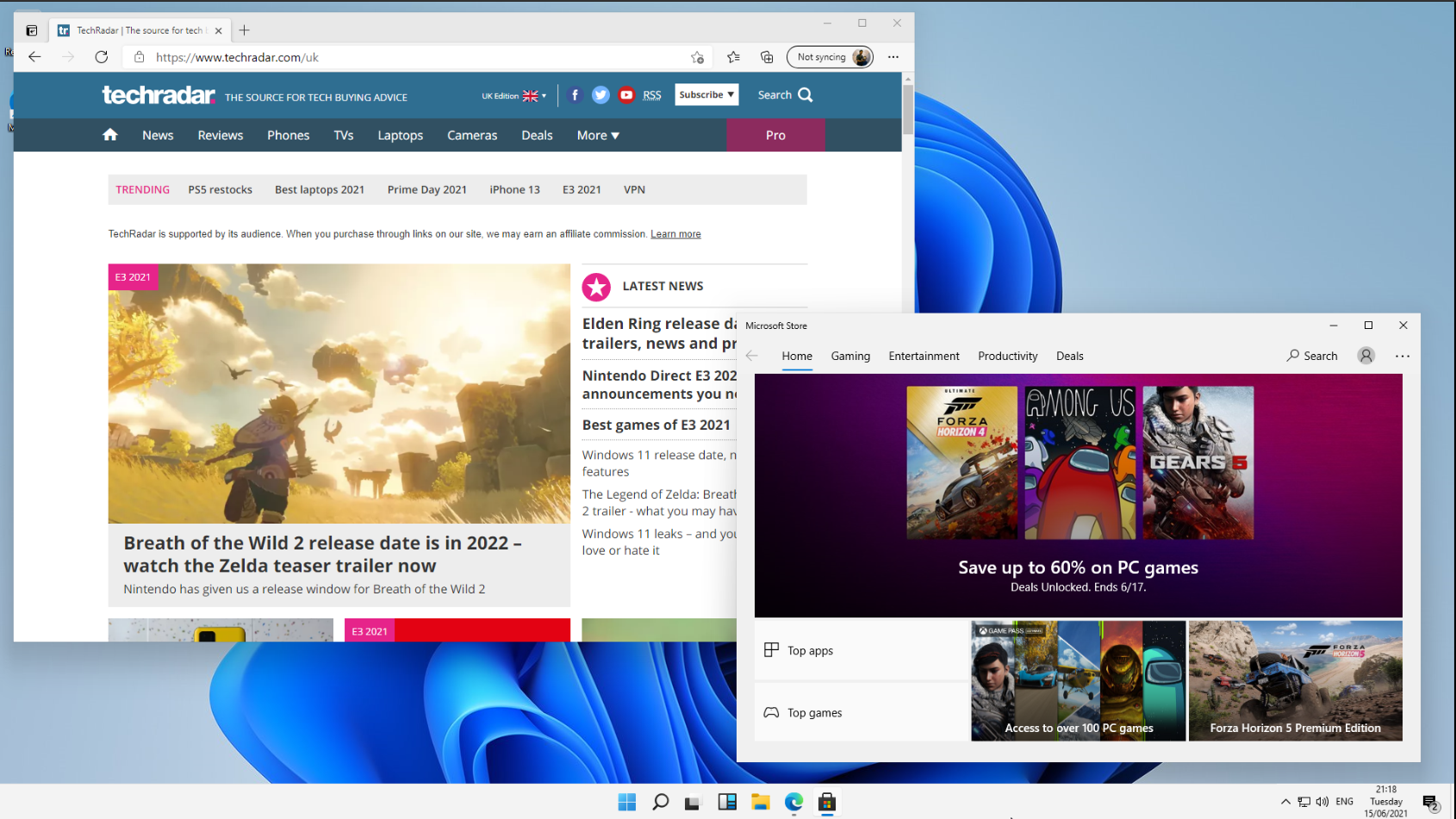Open the account profile icon in Microsoft Store
Viewport: 1456px width, 819px height.
[x=1366, y=356]
